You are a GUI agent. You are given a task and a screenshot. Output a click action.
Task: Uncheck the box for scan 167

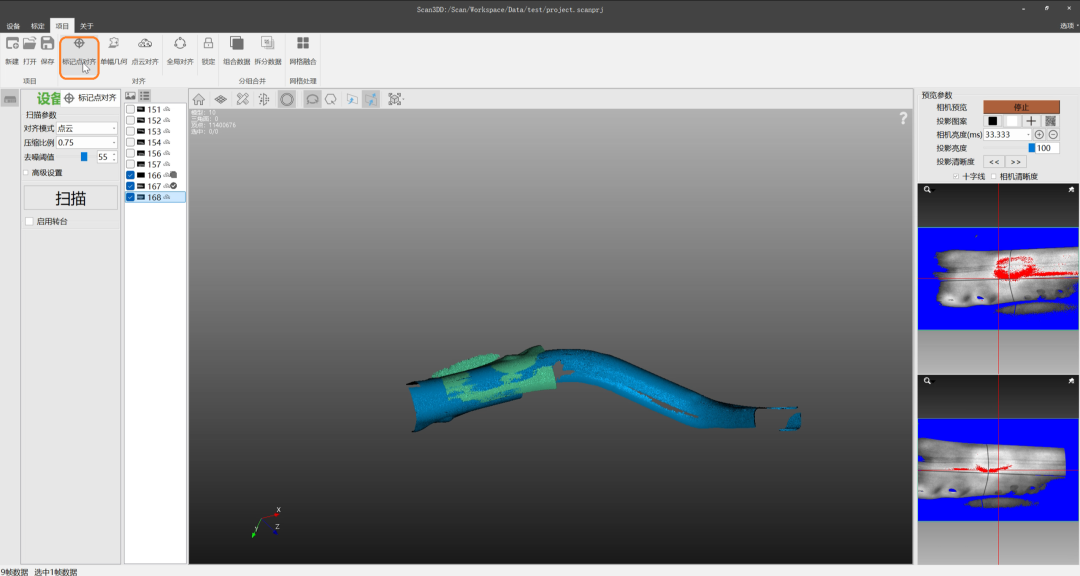[x=130, y=186]
